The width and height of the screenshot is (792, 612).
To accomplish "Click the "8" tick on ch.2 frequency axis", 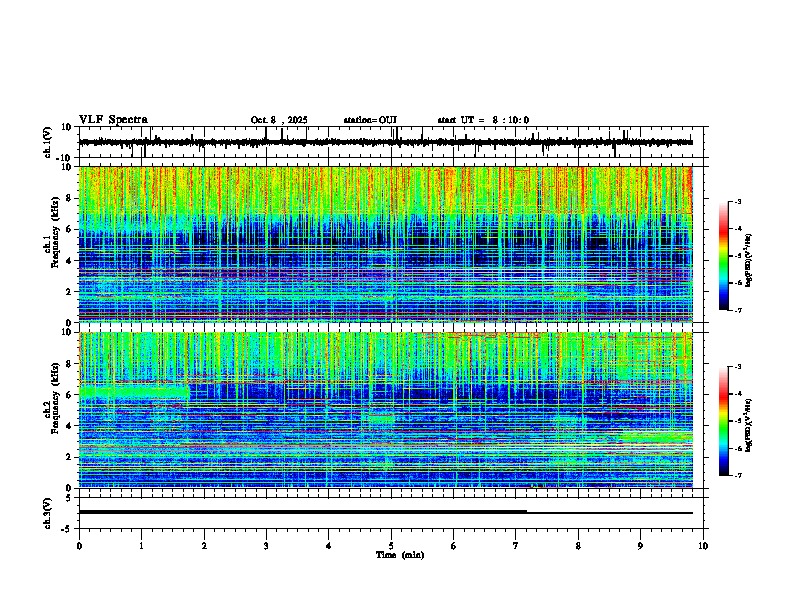I will tap(69, 364).
